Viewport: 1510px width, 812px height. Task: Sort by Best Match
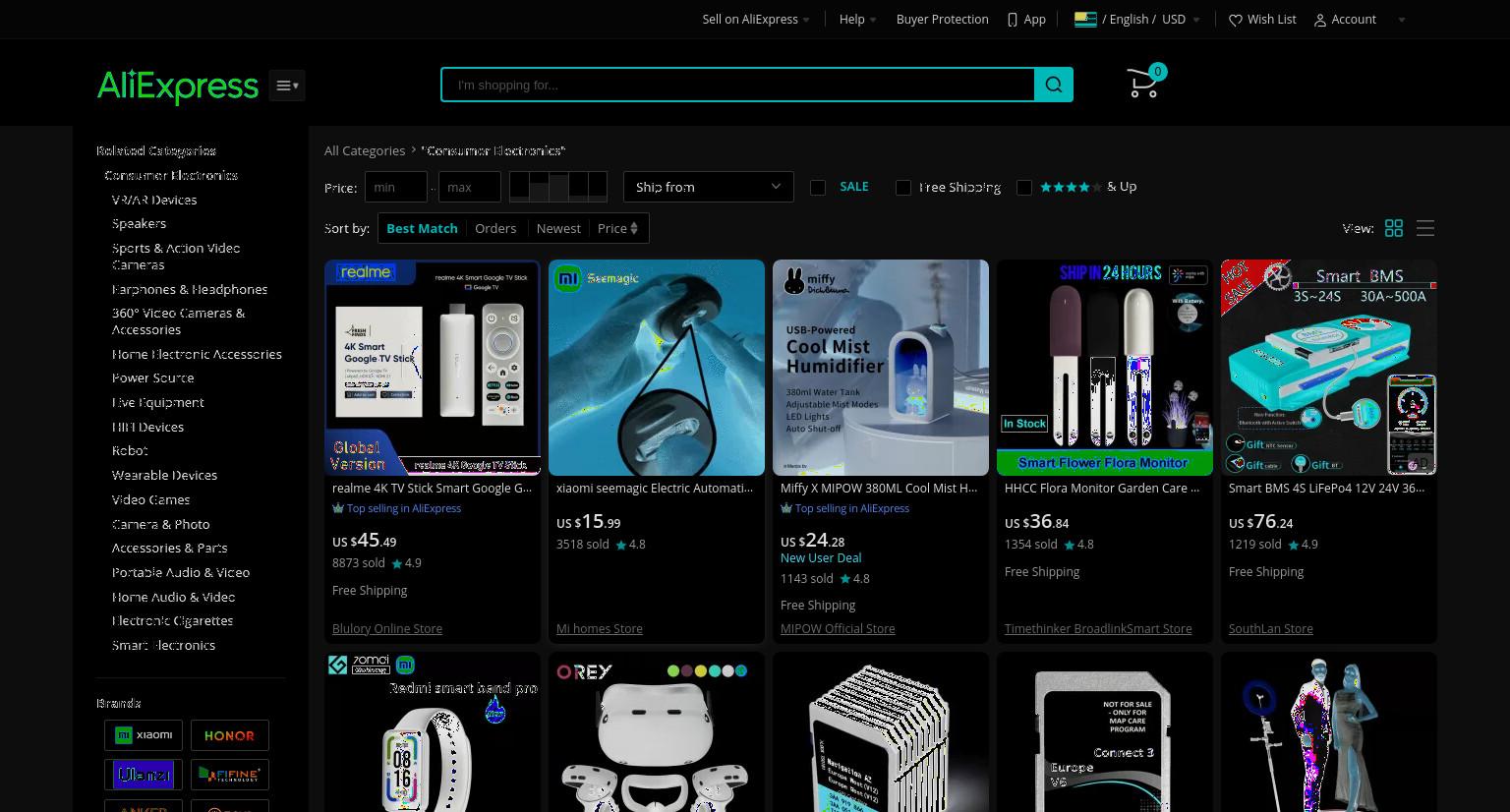pyautogui.click(x=422, y=228)
